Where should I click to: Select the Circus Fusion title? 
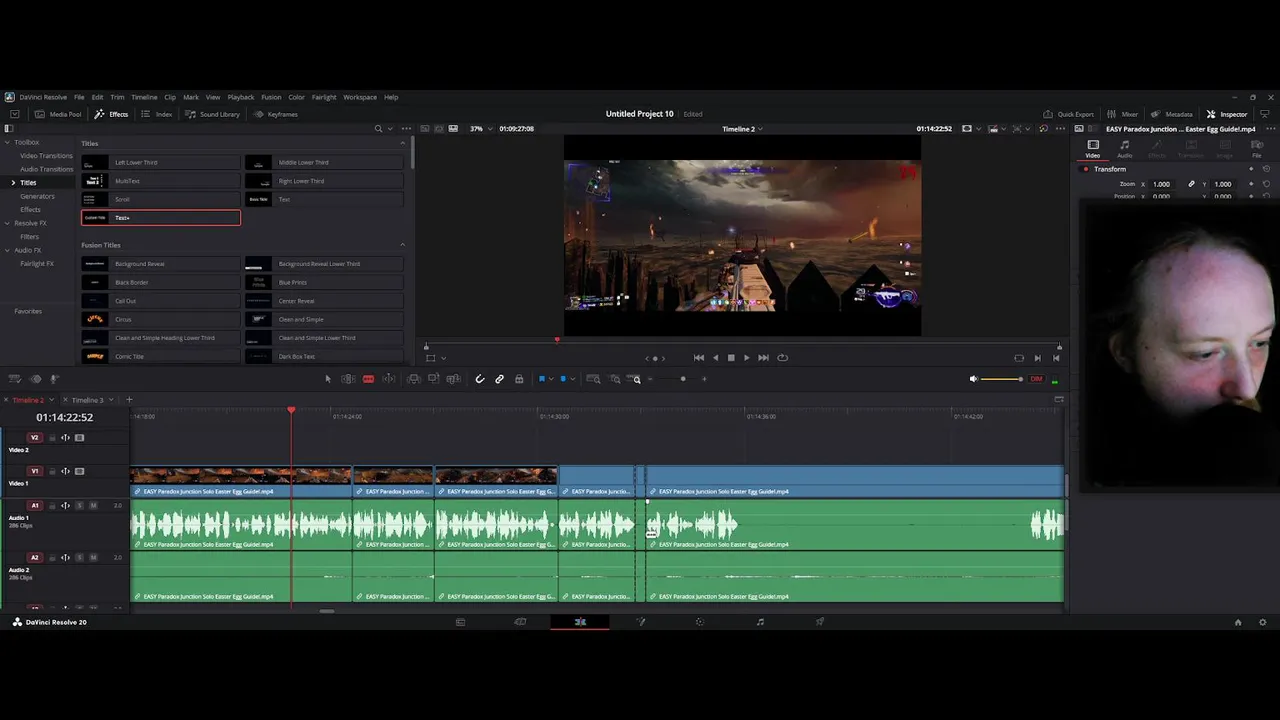click(x=161, y=319)
